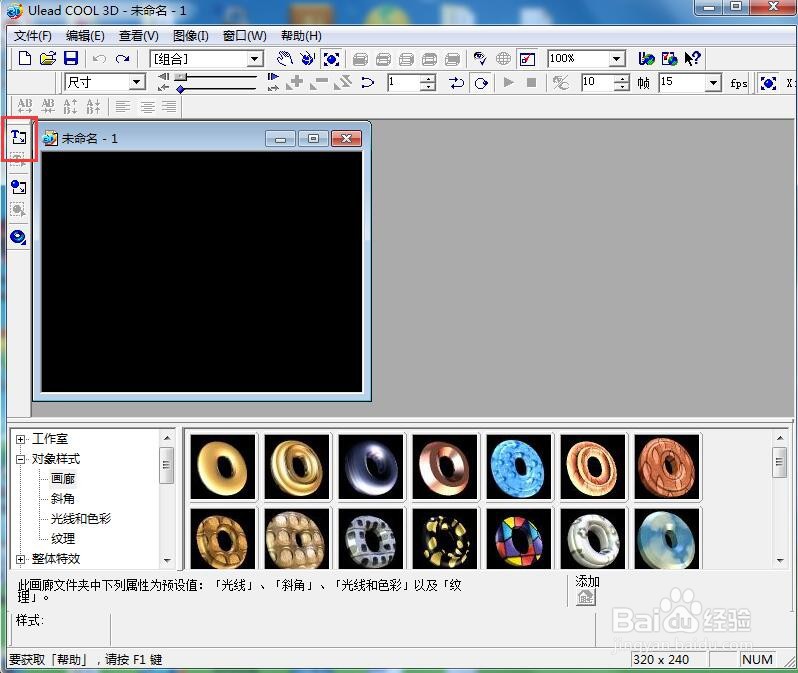Expand the 工作室 tree node
The image size is (798, 673).
click(x=20, y=439)
